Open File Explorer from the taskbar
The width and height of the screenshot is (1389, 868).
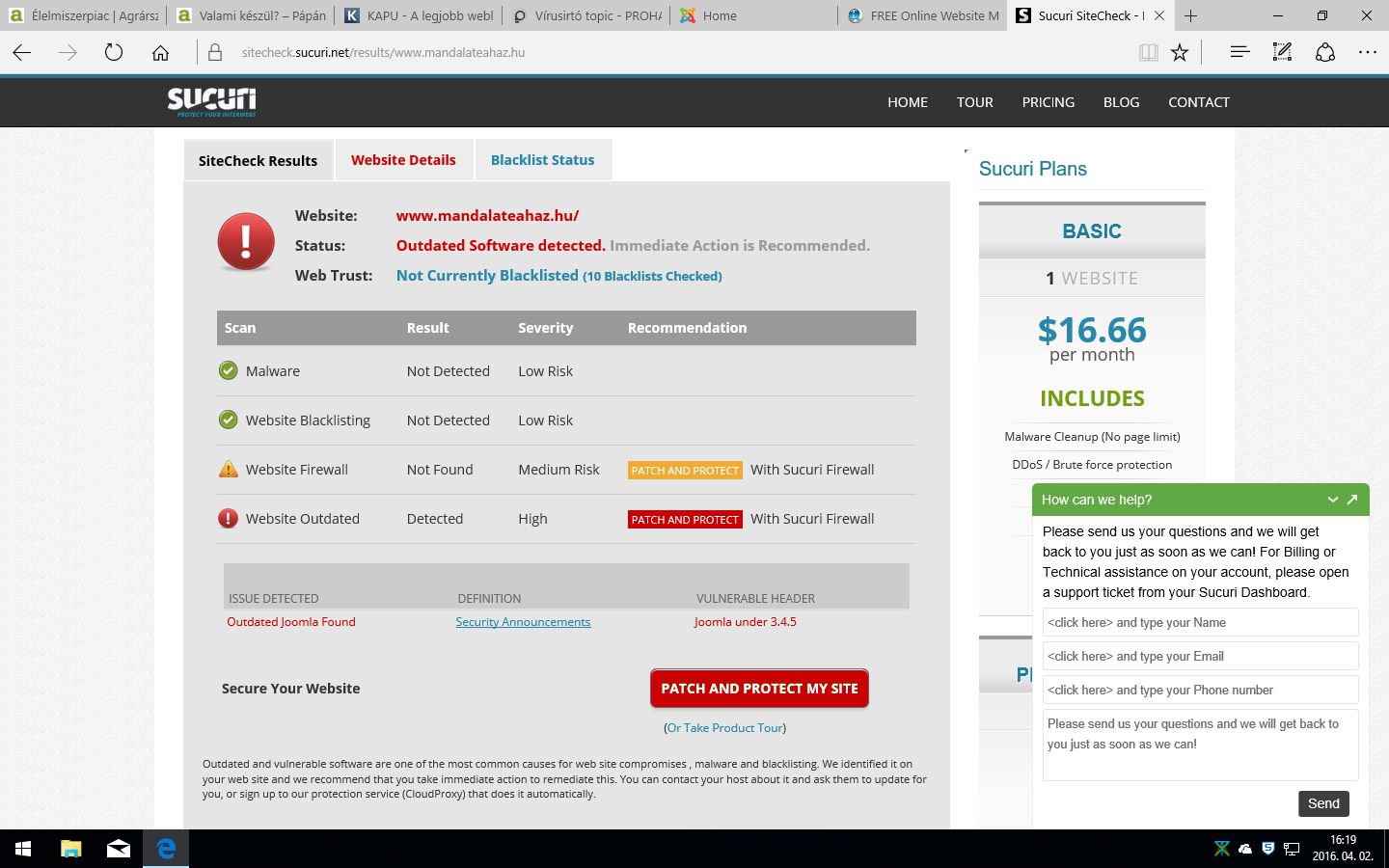coord(71,849)
